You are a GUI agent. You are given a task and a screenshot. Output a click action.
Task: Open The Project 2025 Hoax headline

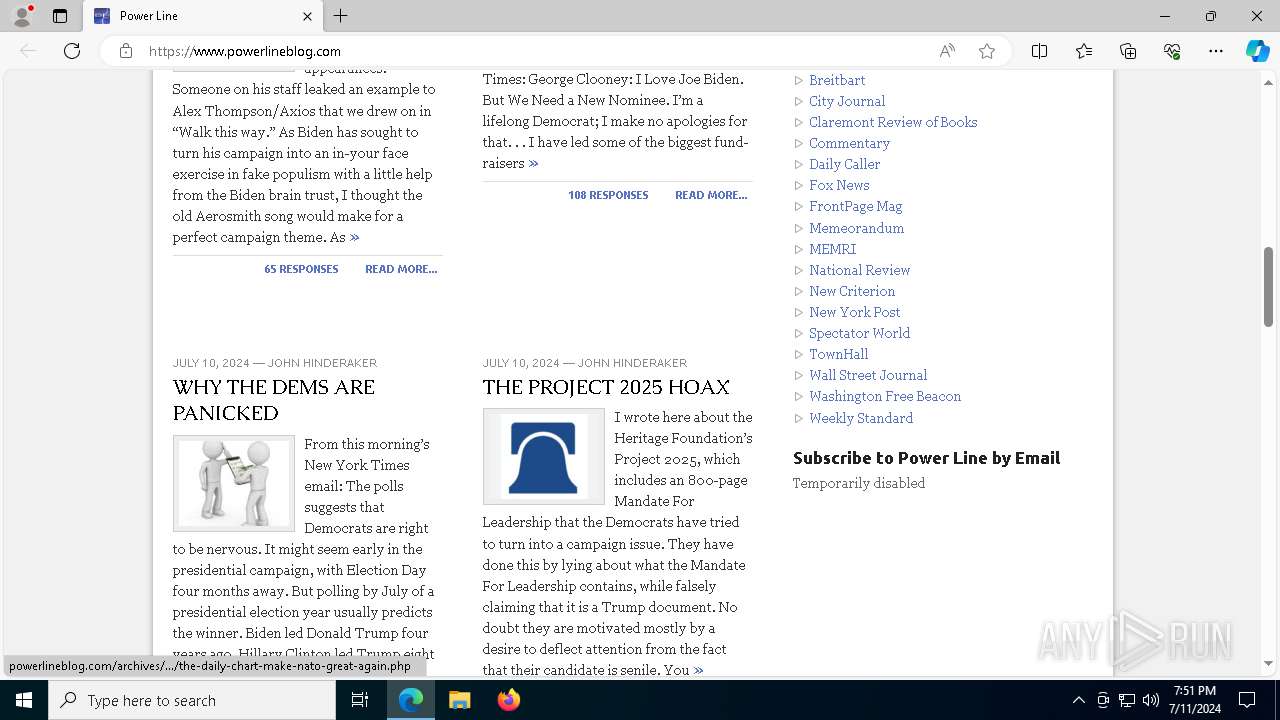[606, 387]
